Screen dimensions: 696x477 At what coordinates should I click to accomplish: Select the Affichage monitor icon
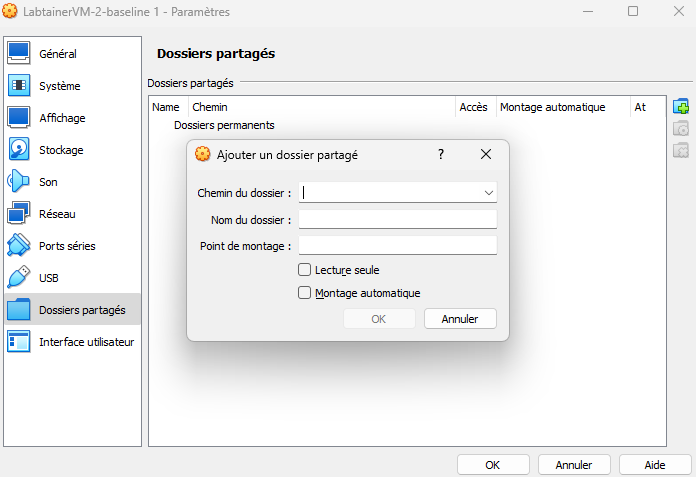click(x=19, y=118)
